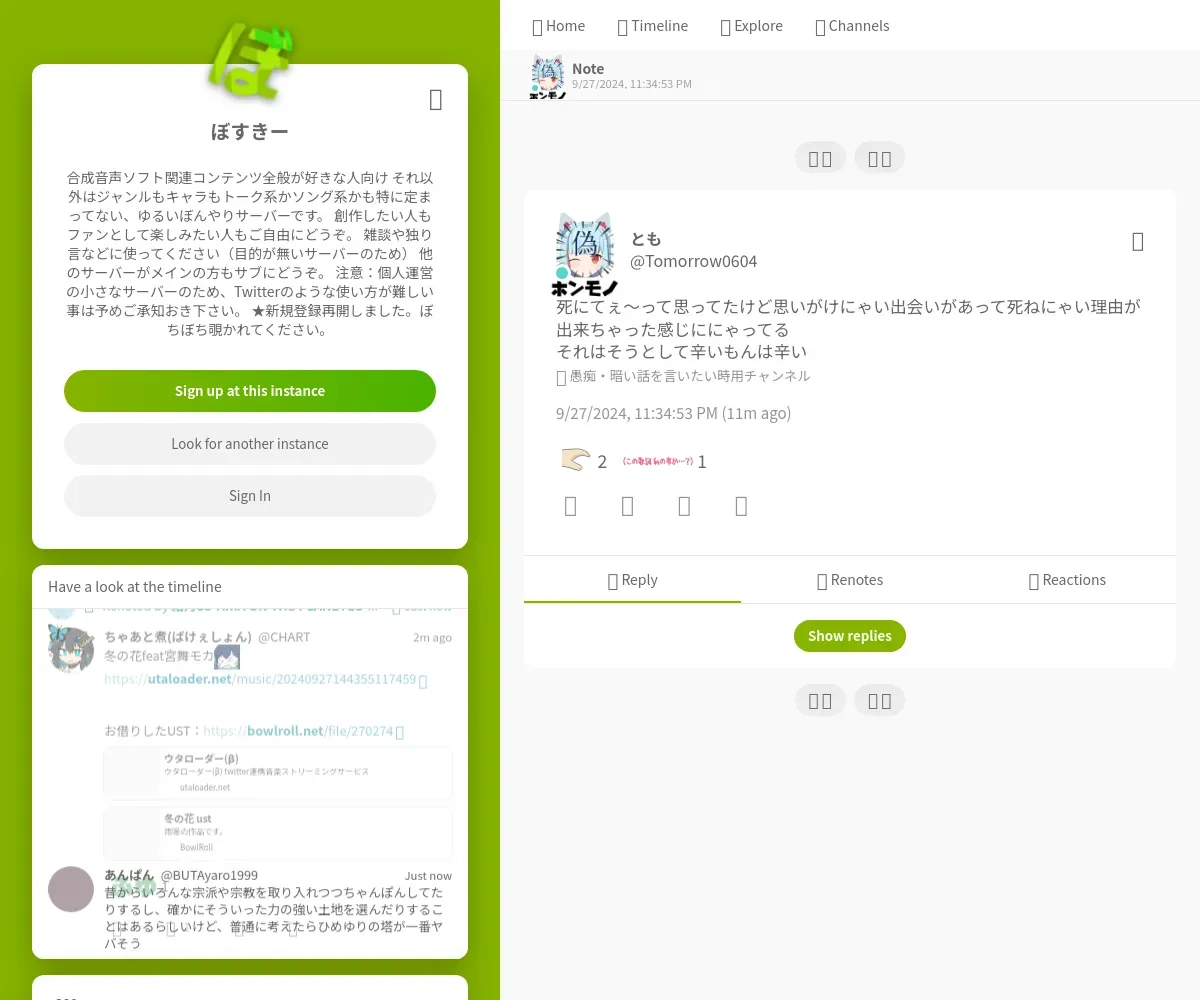1200x1000 pixels.
Task: Open the 9/27/2024, 11:34:53 PM (11m ago) timestamp link
Action: point(673,413)
